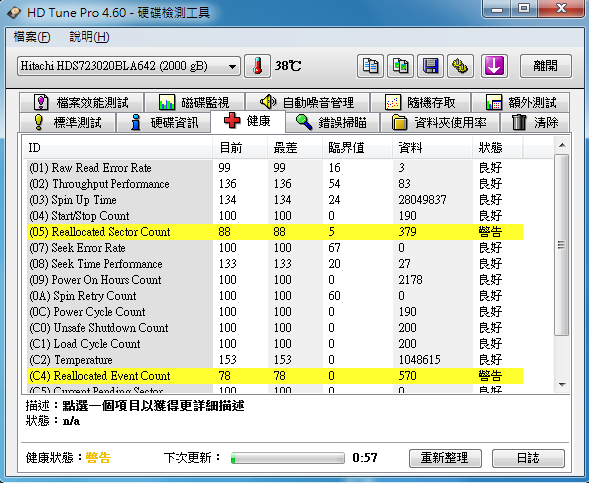The width and height of the screenshot is (589, 483).
Task: Click the 重新整理 refresh button
Action: coord(445,458)
